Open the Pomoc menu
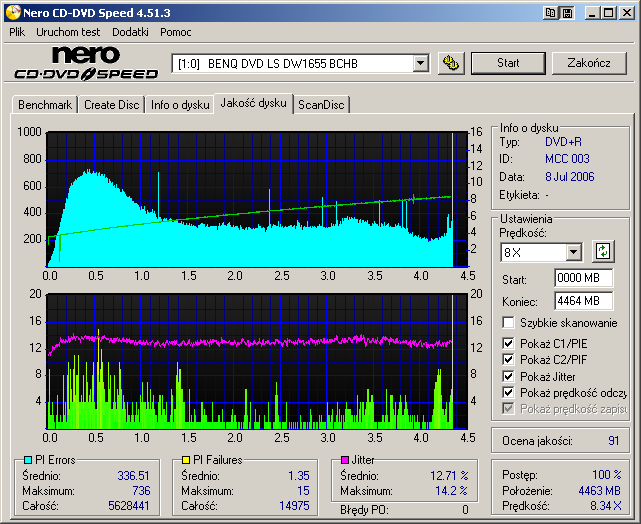This screenshot has width=641, height=524. click(x=175, y=32)
